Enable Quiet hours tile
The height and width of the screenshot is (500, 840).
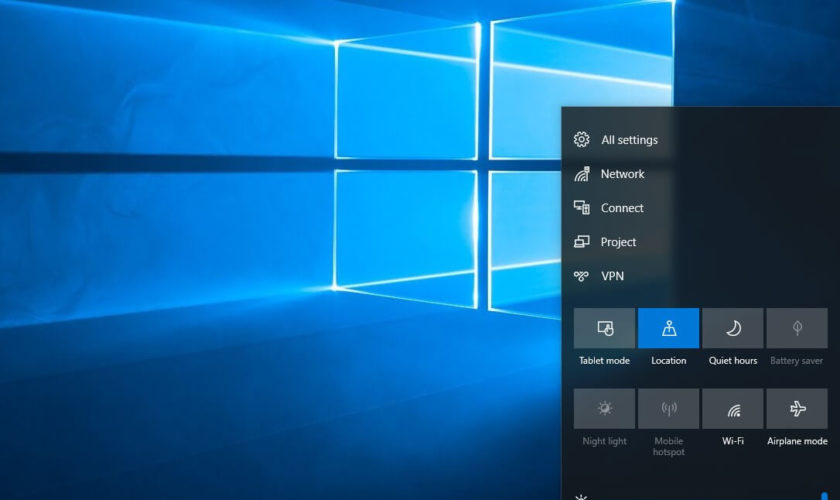tap(732, 328)
